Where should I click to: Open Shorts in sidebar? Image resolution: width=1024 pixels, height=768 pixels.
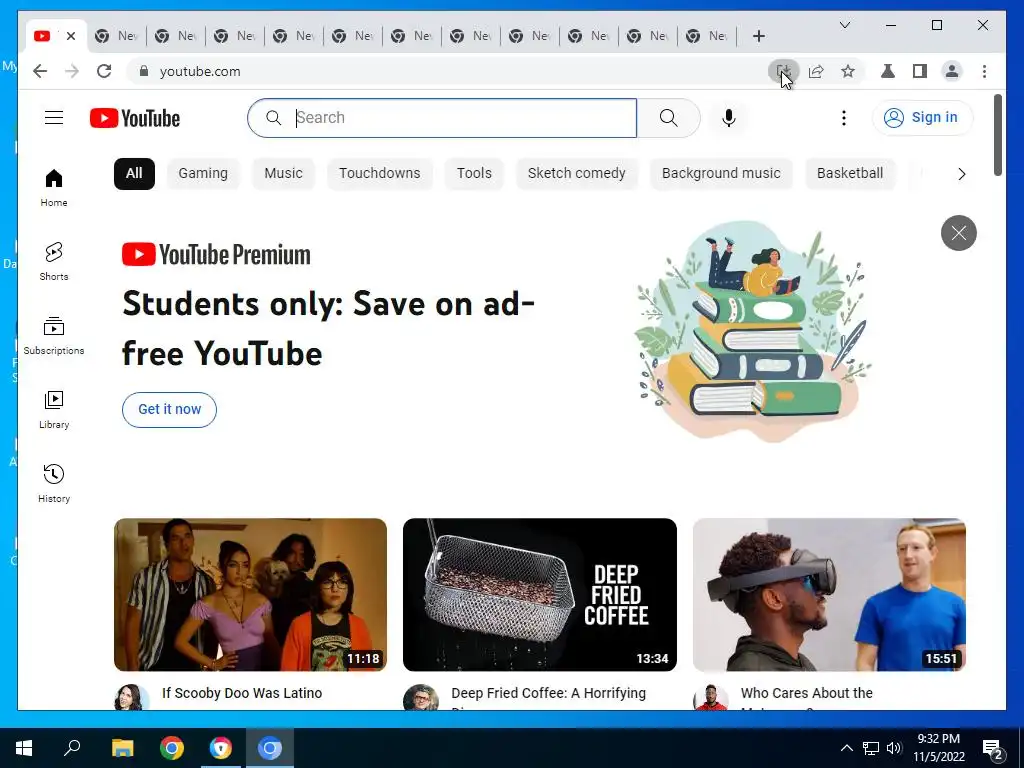tap(54, 261)
